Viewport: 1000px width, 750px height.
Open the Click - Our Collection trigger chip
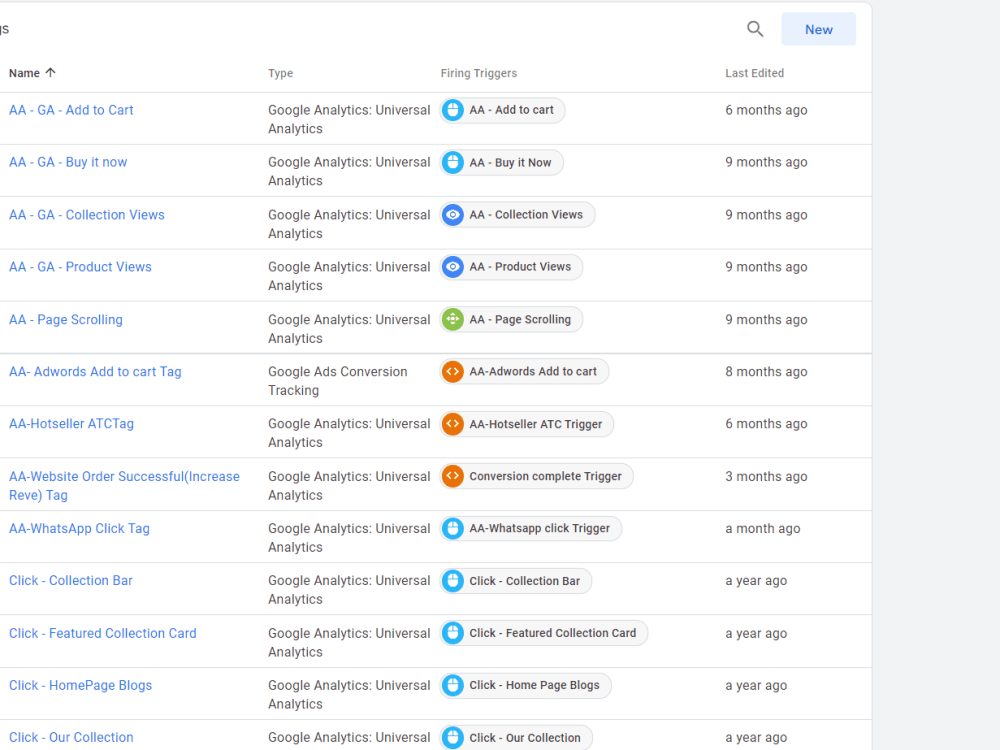pyautogui.click(x=516, y=737)
